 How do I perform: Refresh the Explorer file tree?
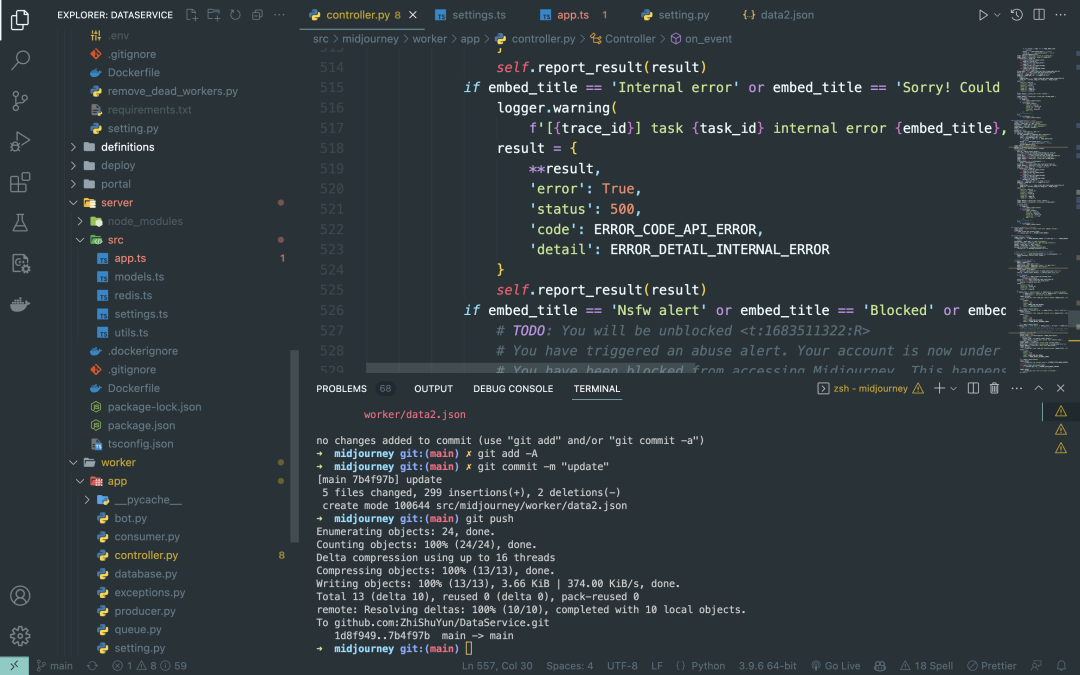pyautogui.click(x=236, y=14)
